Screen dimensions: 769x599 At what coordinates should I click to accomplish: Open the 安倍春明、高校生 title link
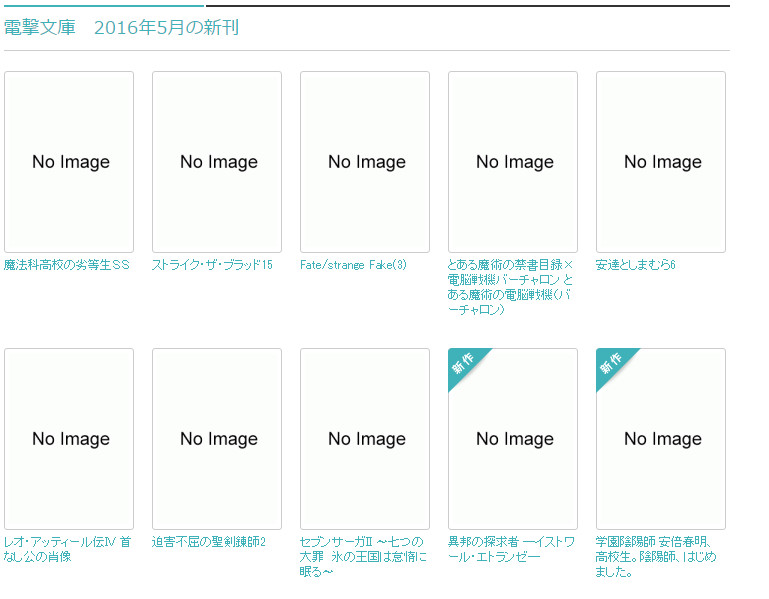pos(655,557)
